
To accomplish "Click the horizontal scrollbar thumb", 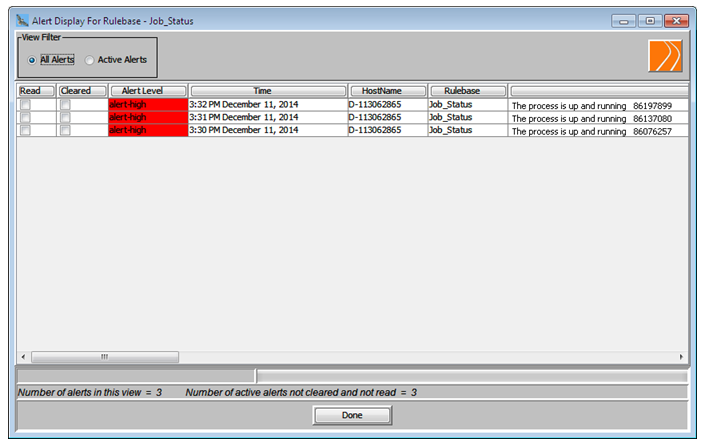I will [x=105, y=357].
